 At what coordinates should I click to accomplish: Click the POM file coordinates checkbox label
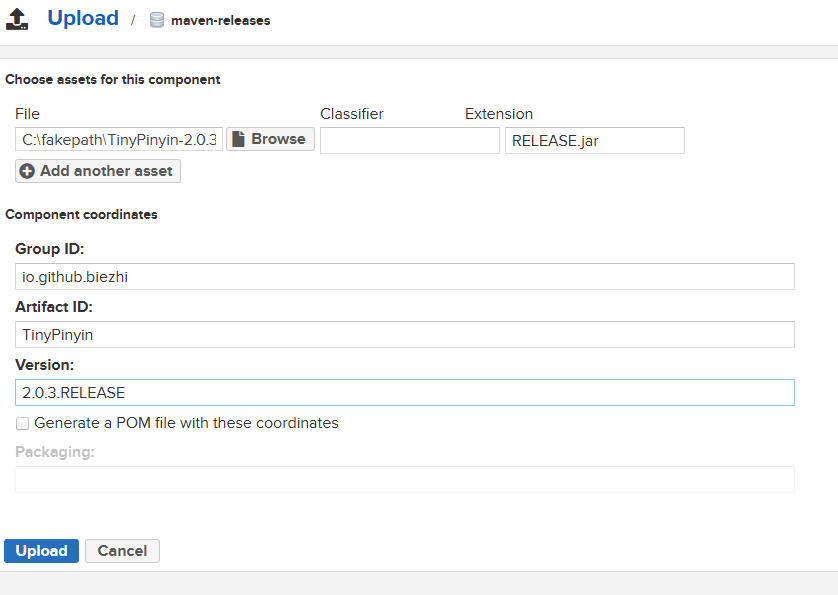[186, 423]
